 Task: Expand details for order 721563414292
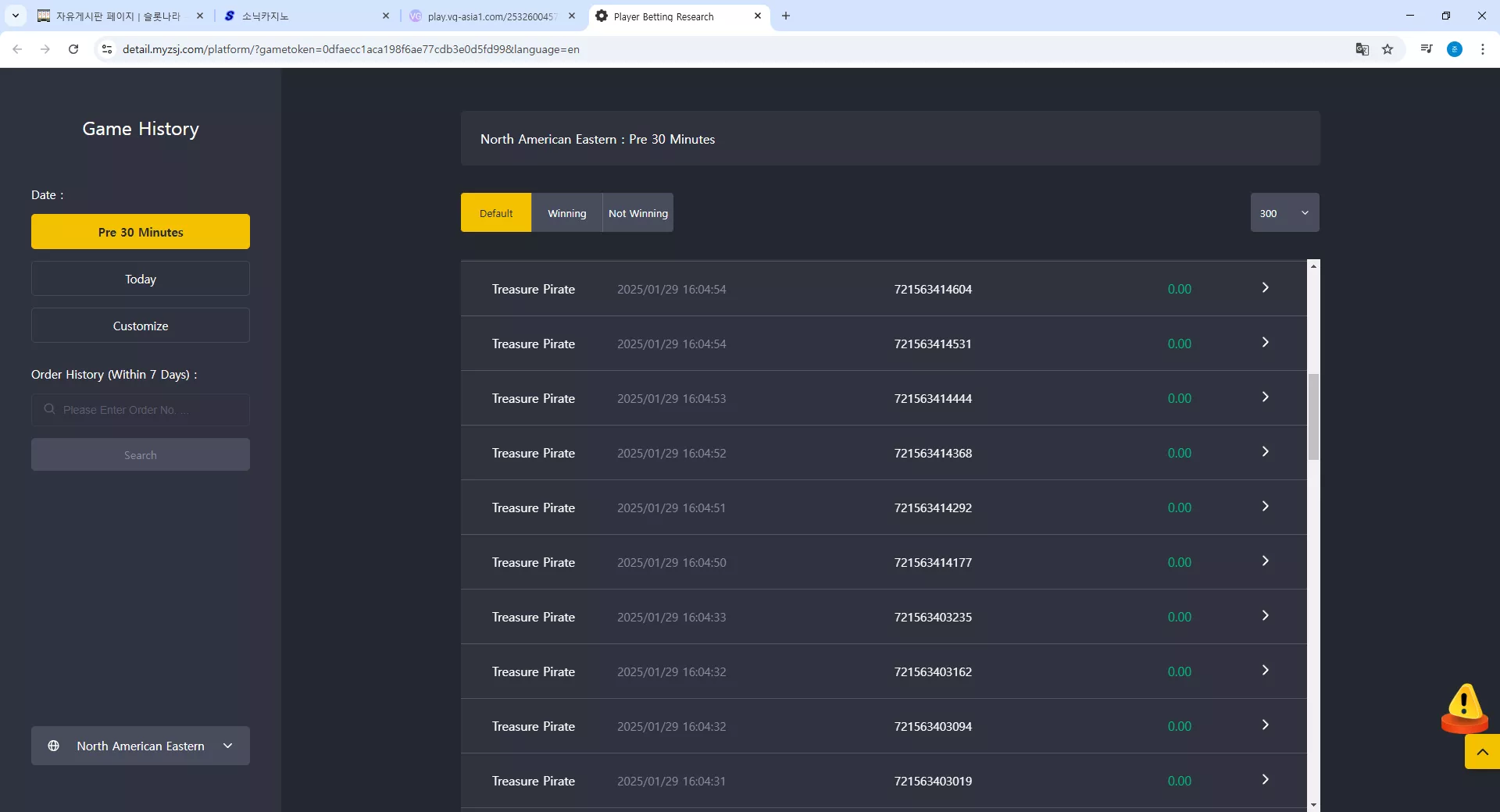coord(1266,507)
